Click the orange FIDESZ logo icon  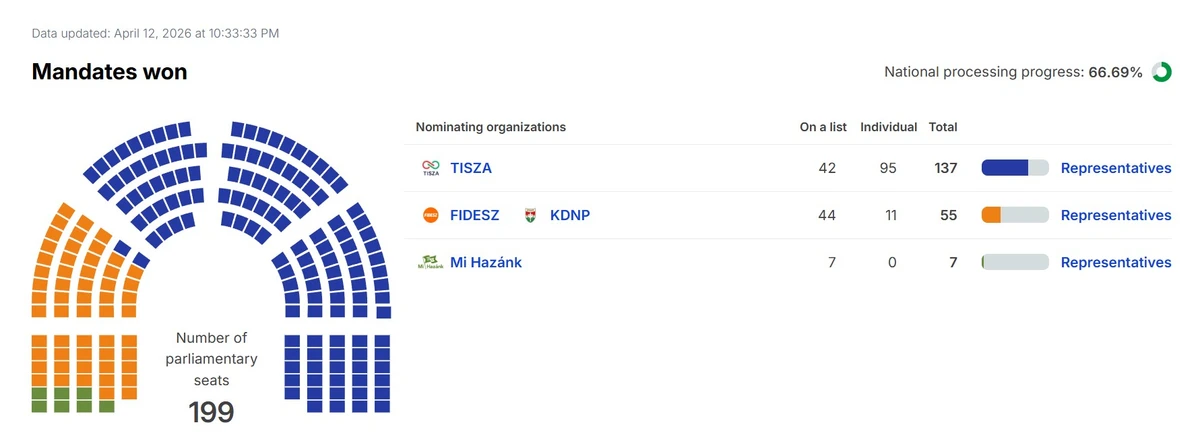click(431, 215)
